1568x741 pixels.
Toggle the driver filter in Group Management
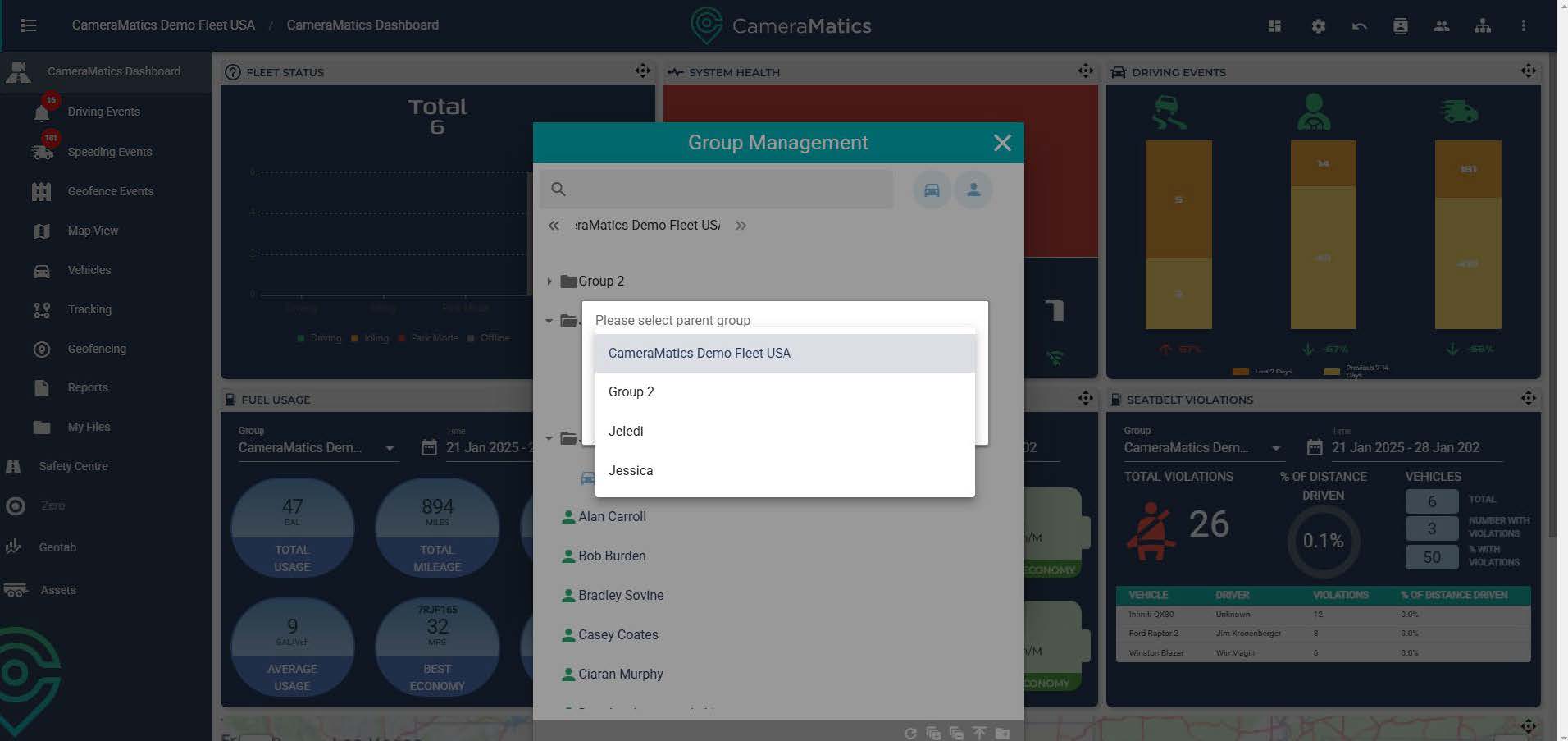tap(973, 190)
